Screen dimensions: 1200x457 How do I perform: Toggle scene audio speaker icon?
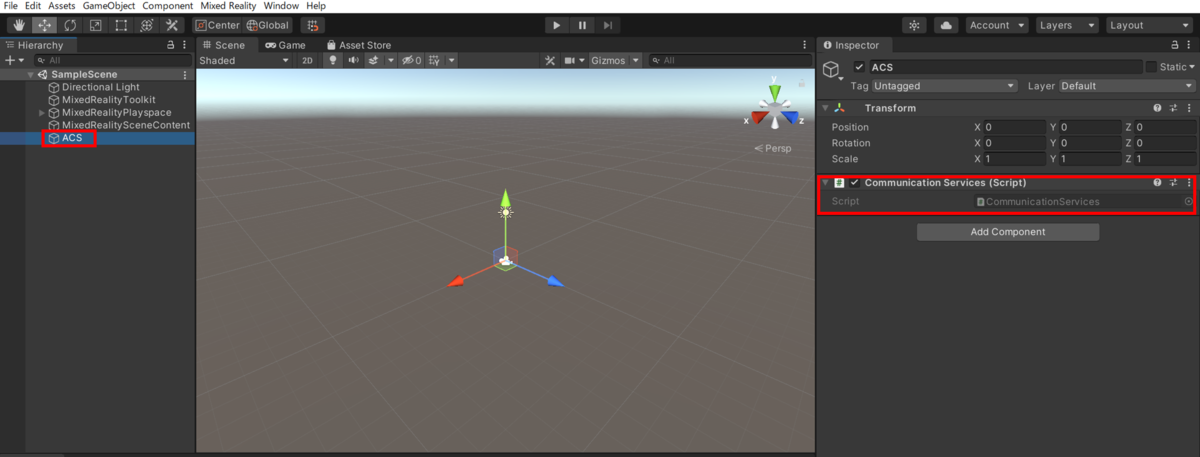tap(353, 60)
